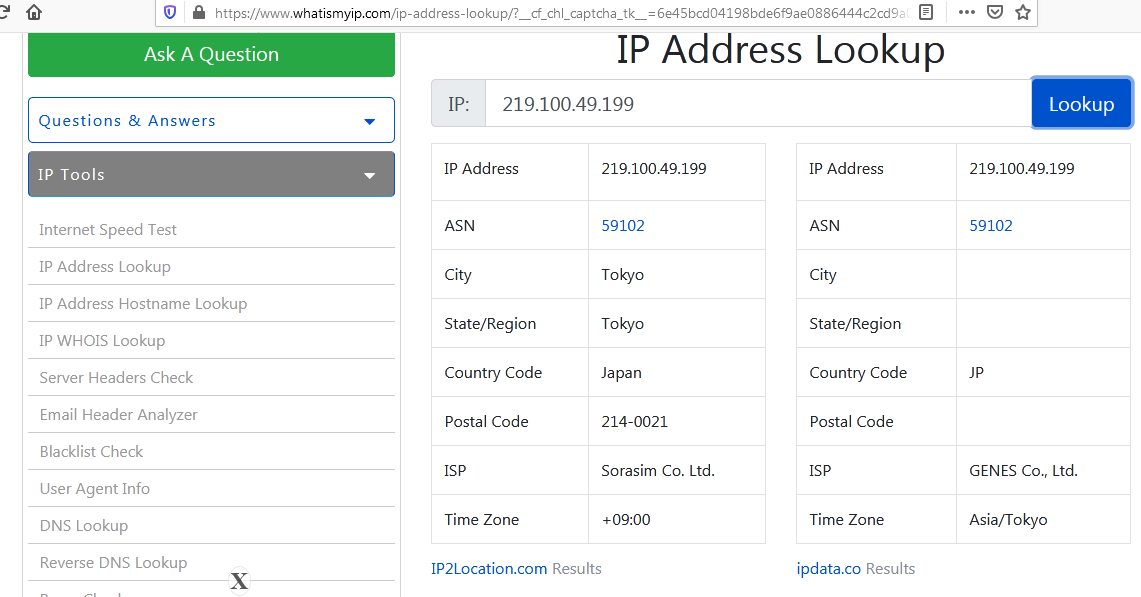Screen dimensions: 1141x597
Task: Click the Save to Pocket icon
Action: [994, 13]
